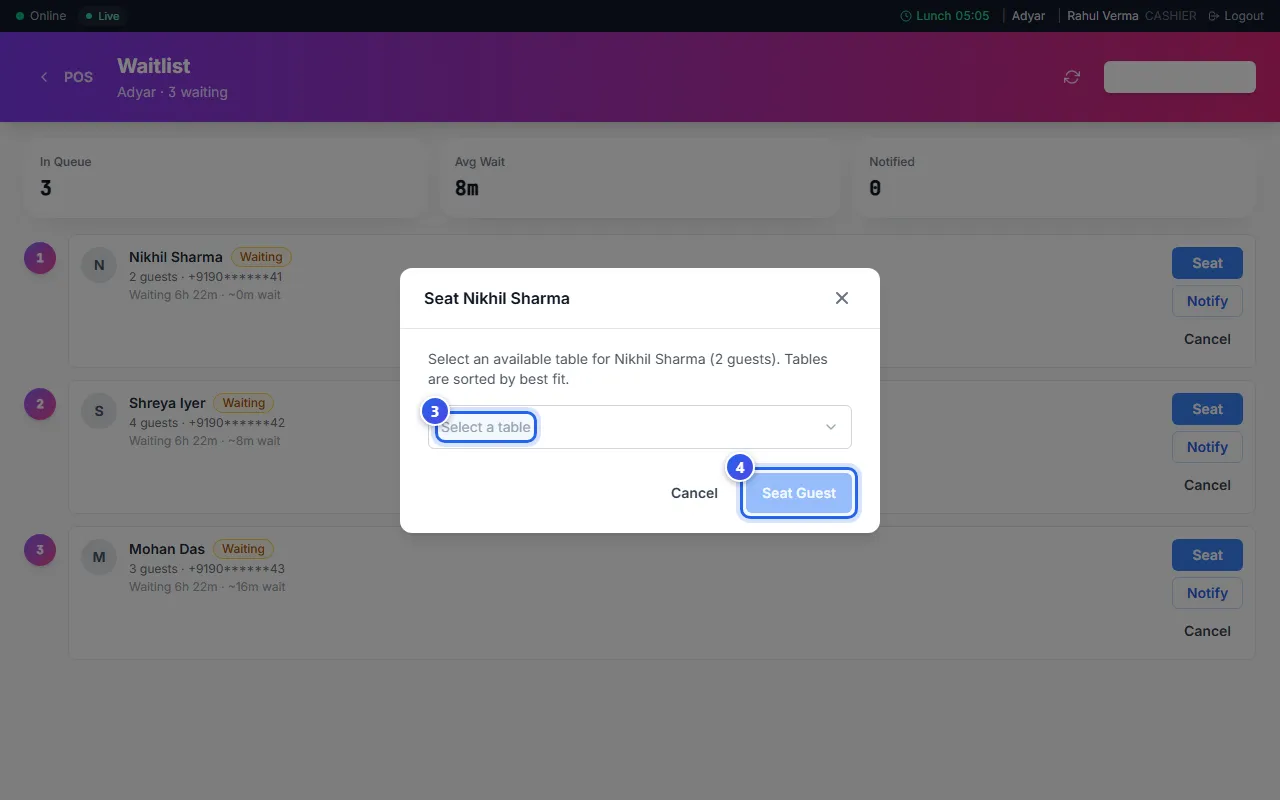This screenshot has height=800, width=1280.
Task: Click the Seat Guest button
Action: coord(799,493)
